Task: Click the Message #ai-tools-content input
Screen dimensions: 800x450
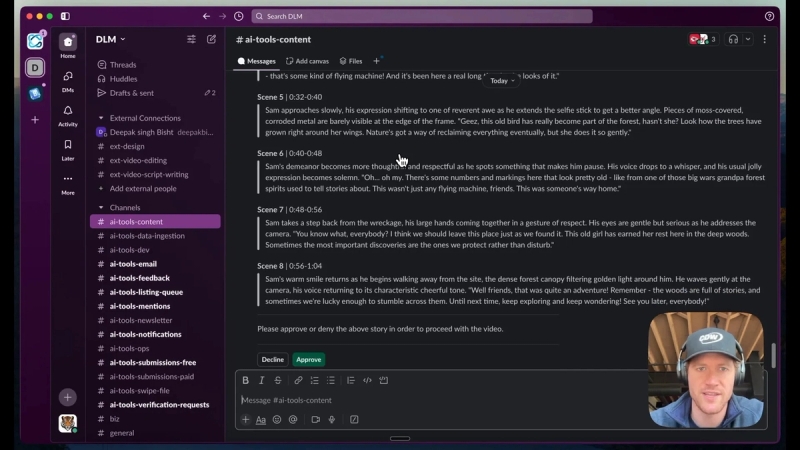Action: click(x=441, y=400)
